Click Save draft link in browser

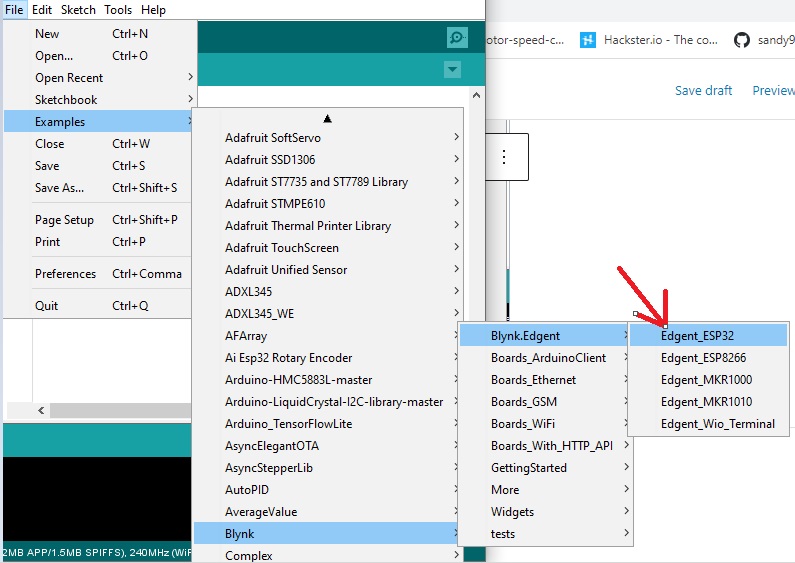pyautogui.click(x=703, y=90)
